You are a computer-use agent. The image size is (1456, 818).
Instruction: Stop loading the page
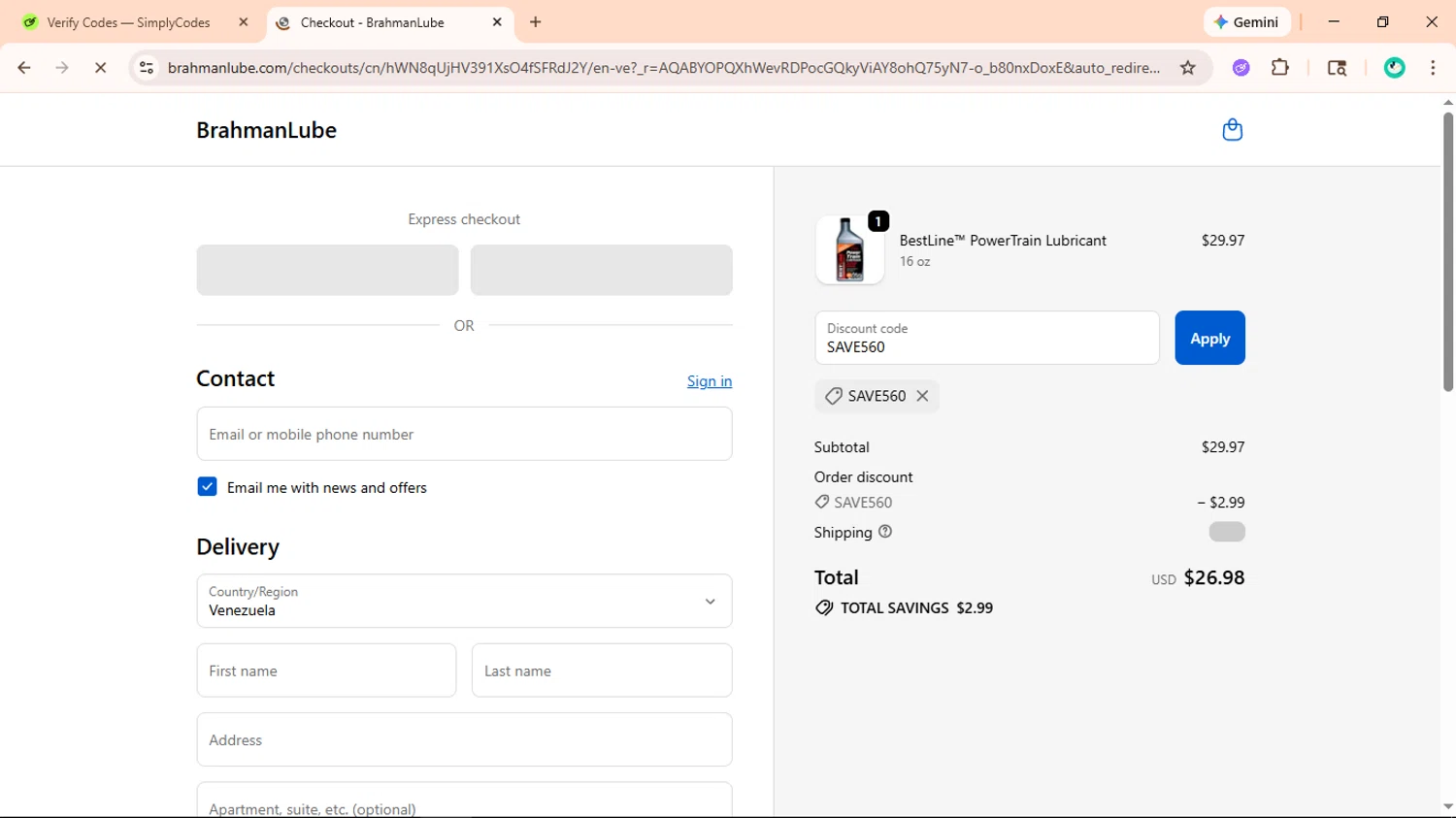coord(100,68)
